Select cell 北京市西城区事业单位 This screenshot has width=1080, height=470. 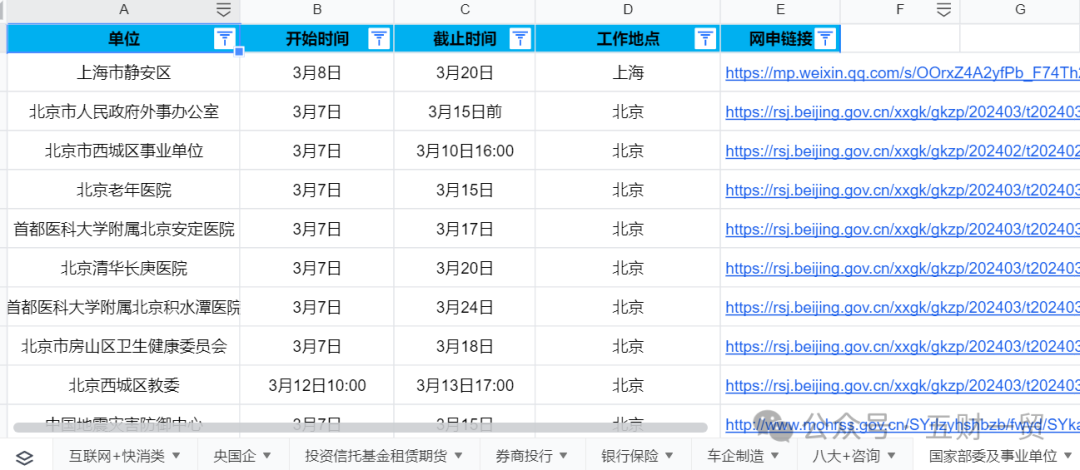(x=124, y=151)
